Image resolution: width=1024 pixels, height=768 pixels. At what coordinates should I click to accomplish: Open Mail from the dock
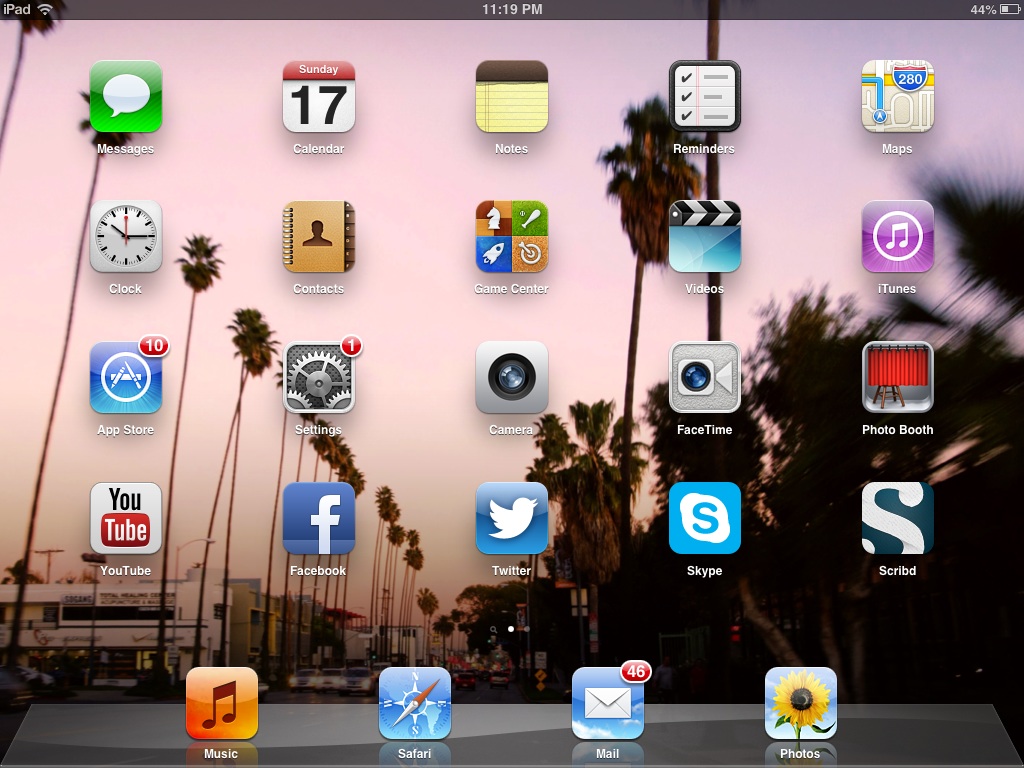[x=608, y=703]
